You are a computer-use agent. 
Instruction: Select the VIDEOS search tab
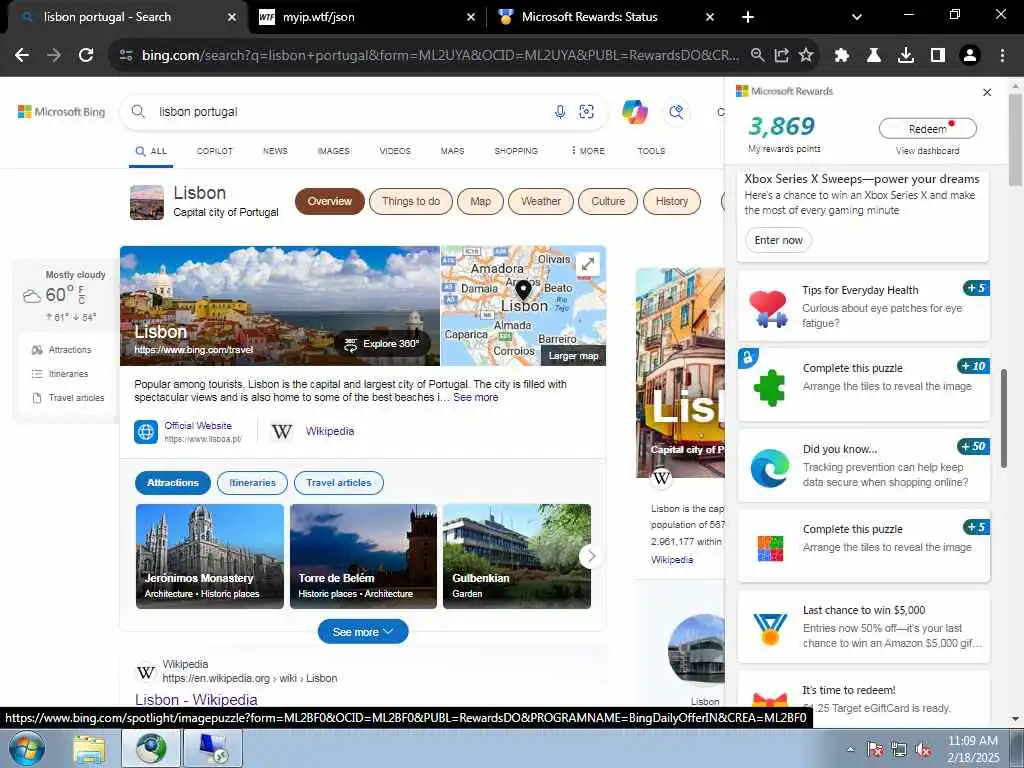(x=395, y=151)
